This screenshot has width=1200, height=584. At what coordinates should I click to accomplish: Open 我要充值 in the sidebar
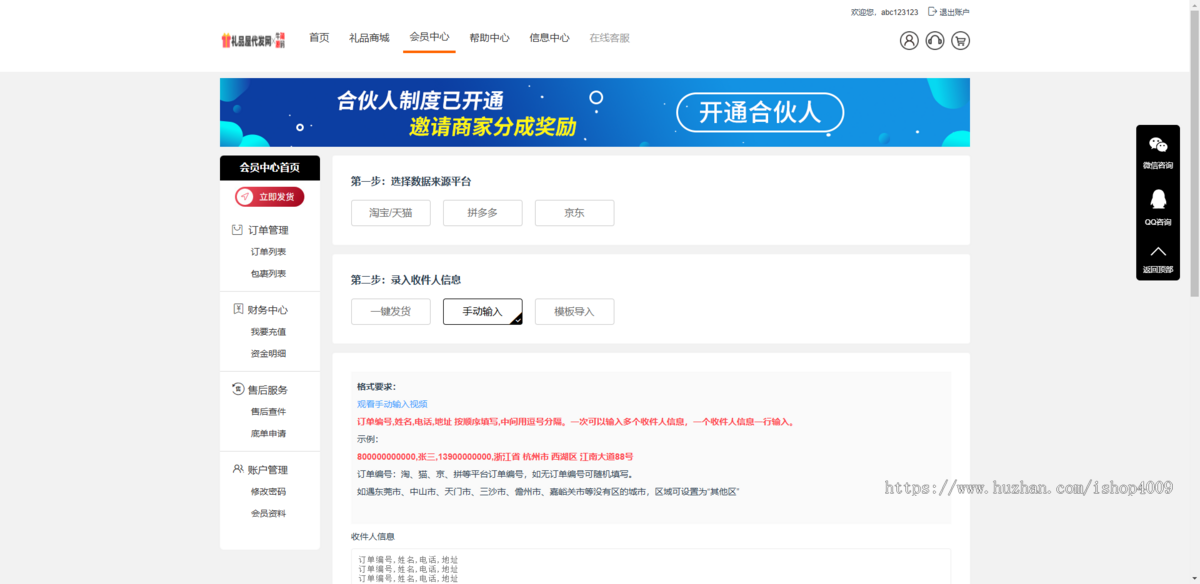(x=268, y=332)
